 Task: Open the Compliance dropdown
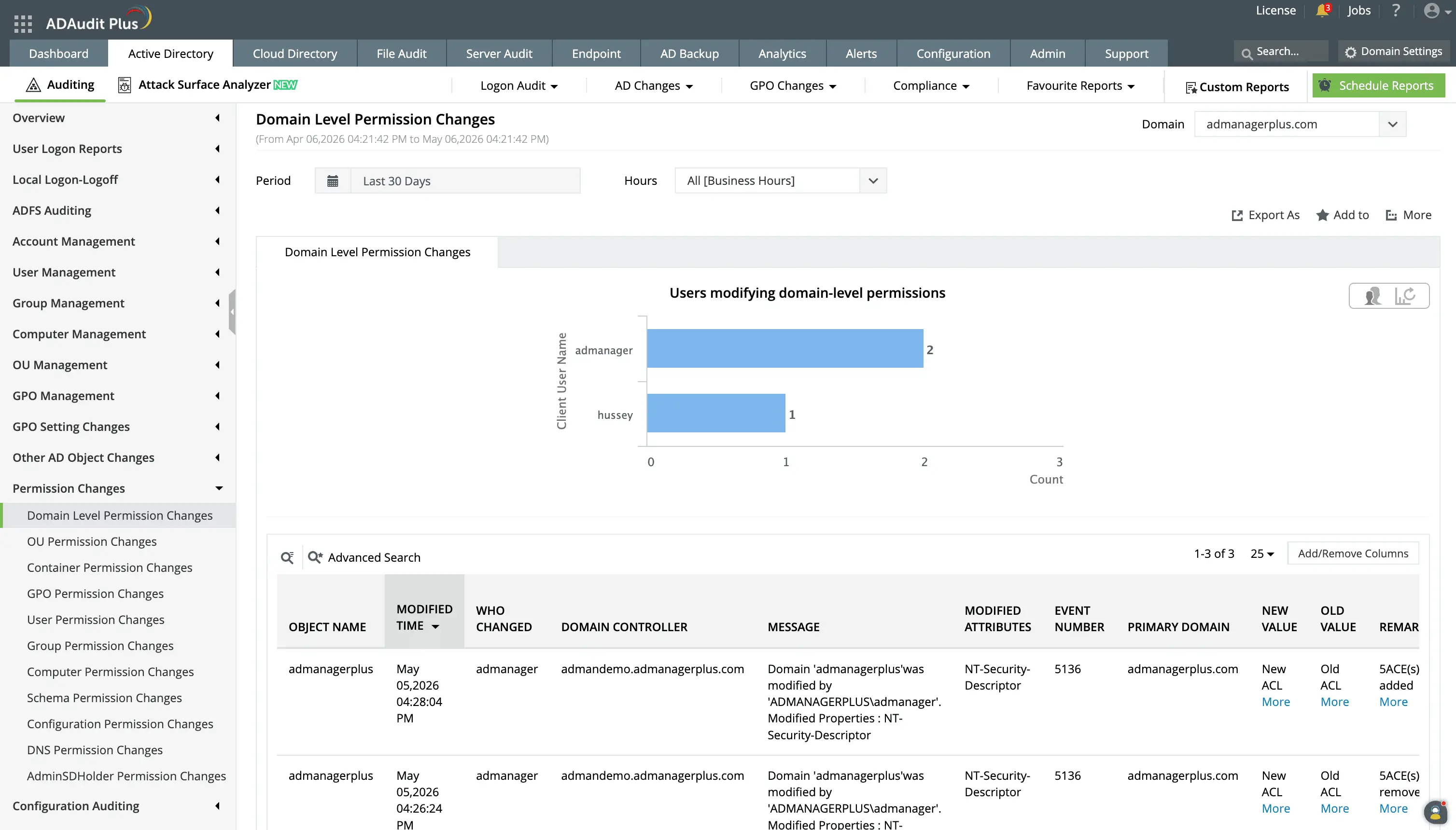tap(931, 85)
